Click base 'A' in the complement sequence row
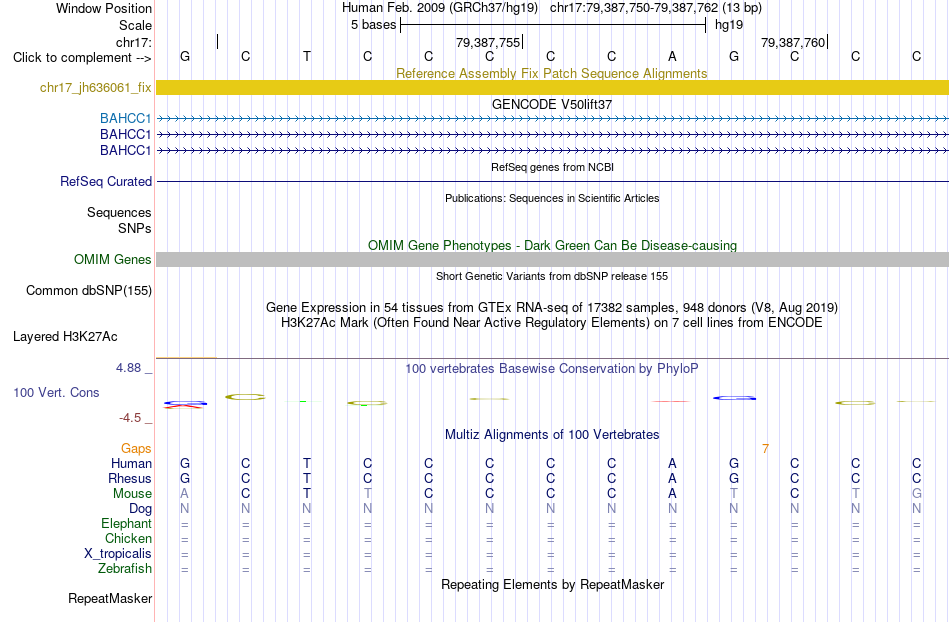The width and height of the screenshot is (950, 622). click(x=672, y=56)
